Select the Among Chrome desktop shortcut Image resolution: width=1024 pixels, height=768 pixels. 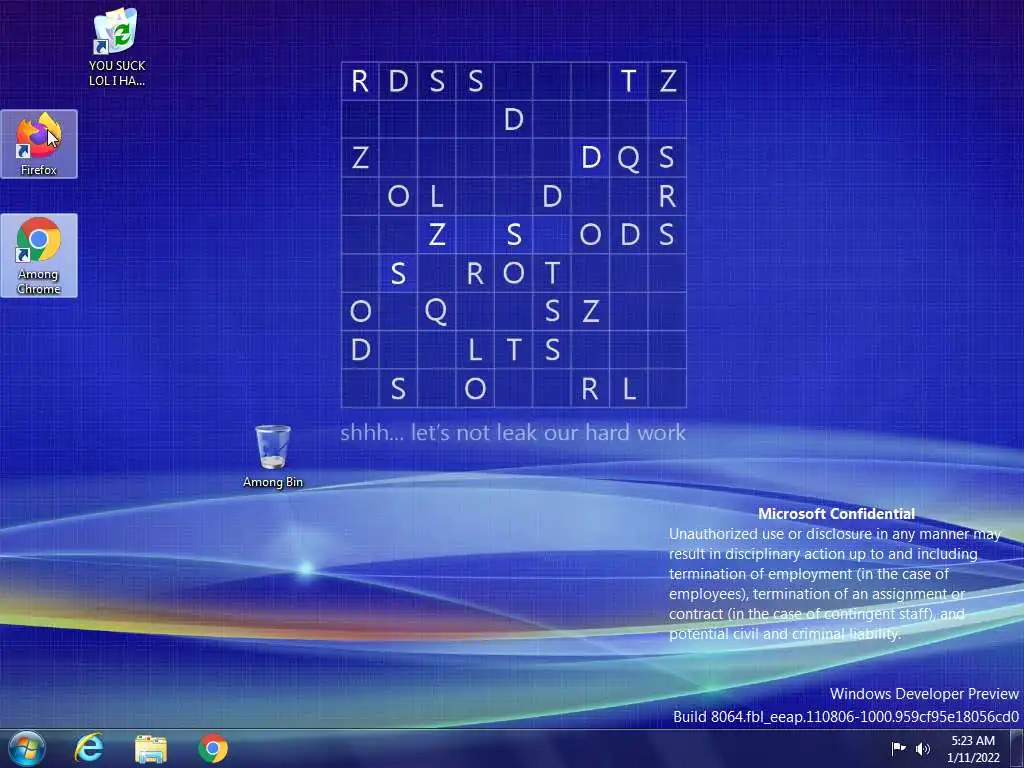39,255
